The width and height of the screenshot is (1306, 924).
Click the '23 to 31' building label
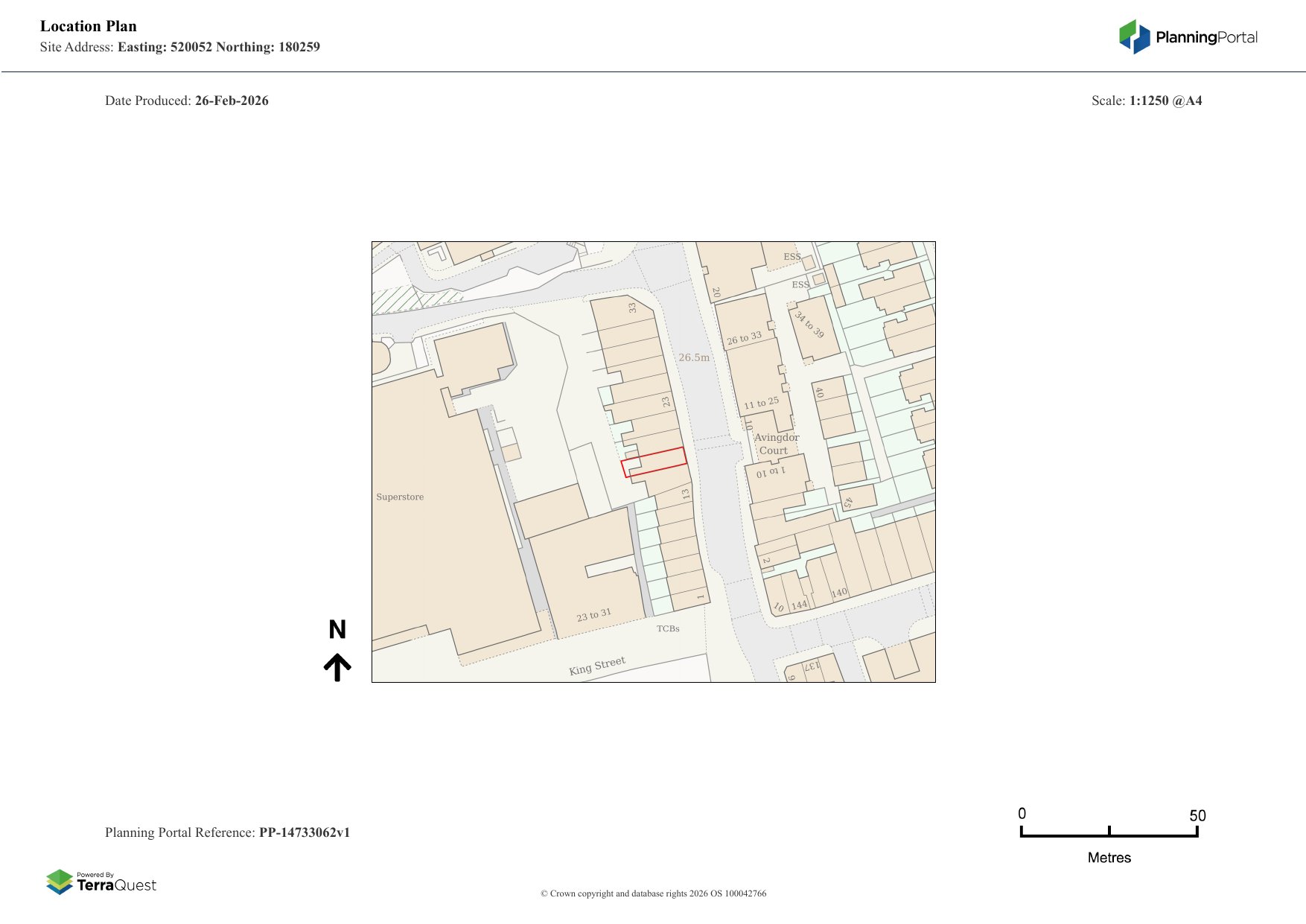coord(593,615)
